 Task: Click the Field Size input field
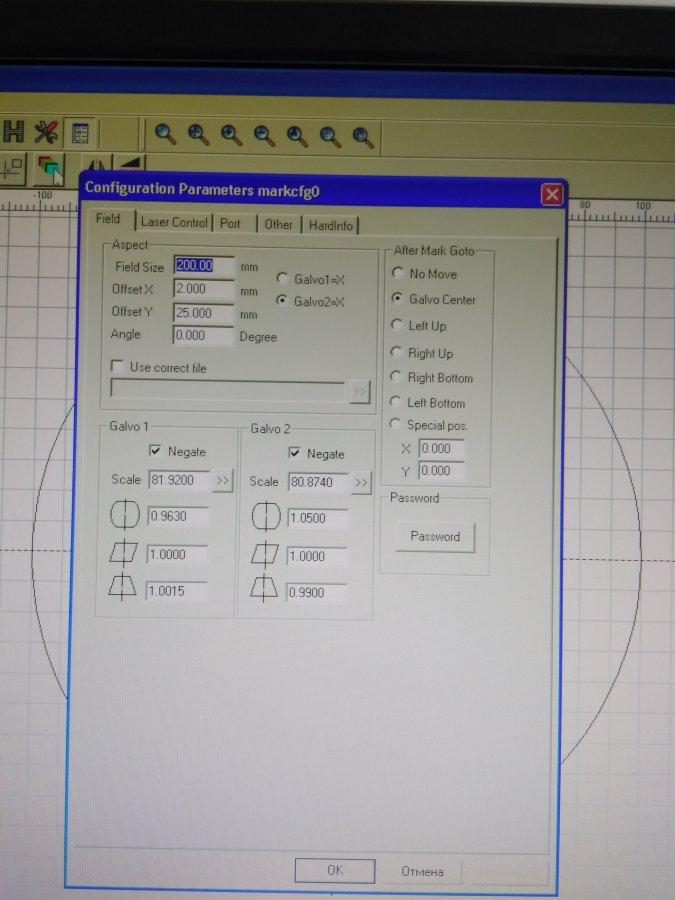pos(204,266)
